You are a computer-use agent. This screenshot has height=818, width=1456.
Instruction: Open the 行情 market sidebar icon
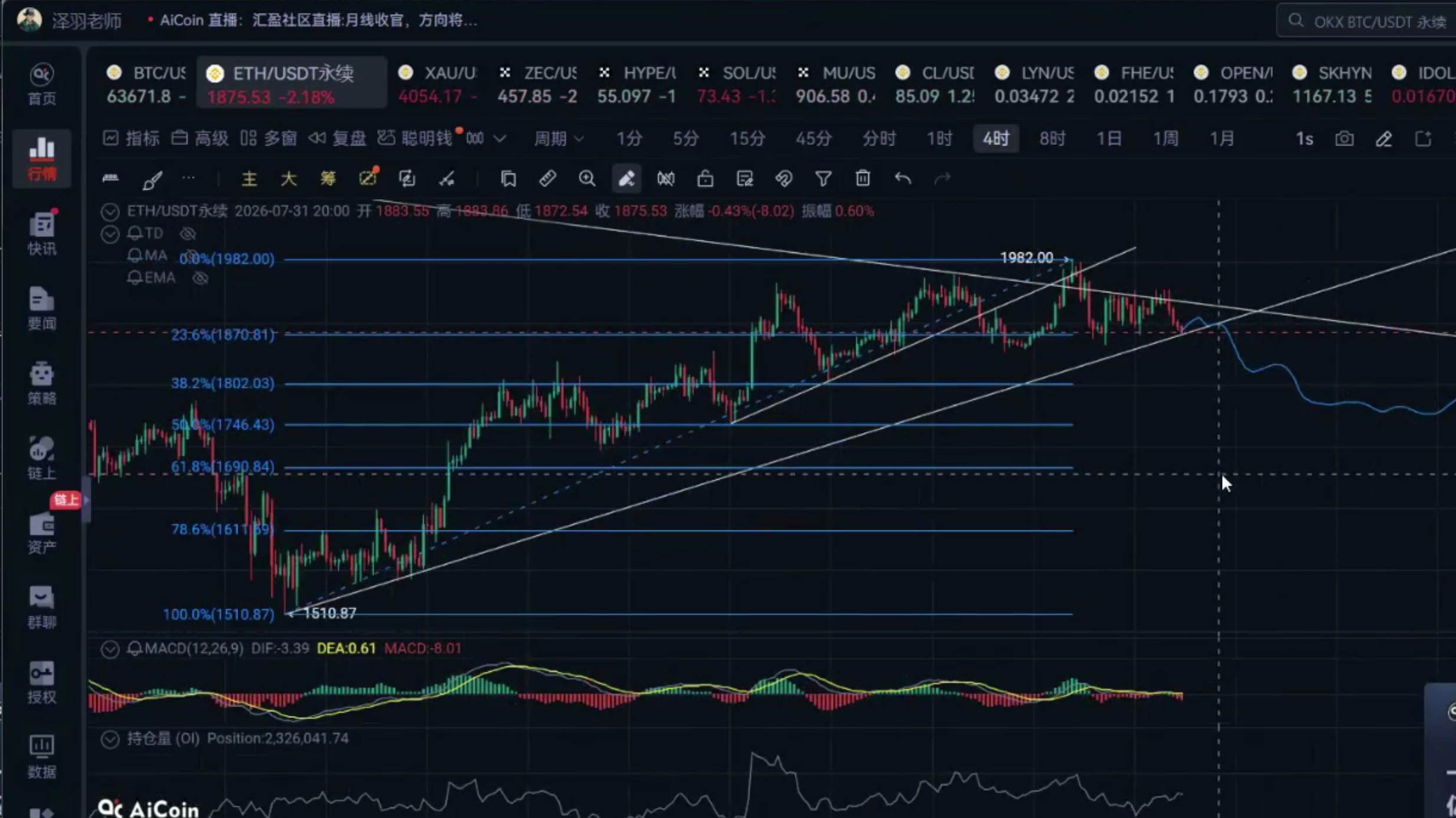pos(42,158)
